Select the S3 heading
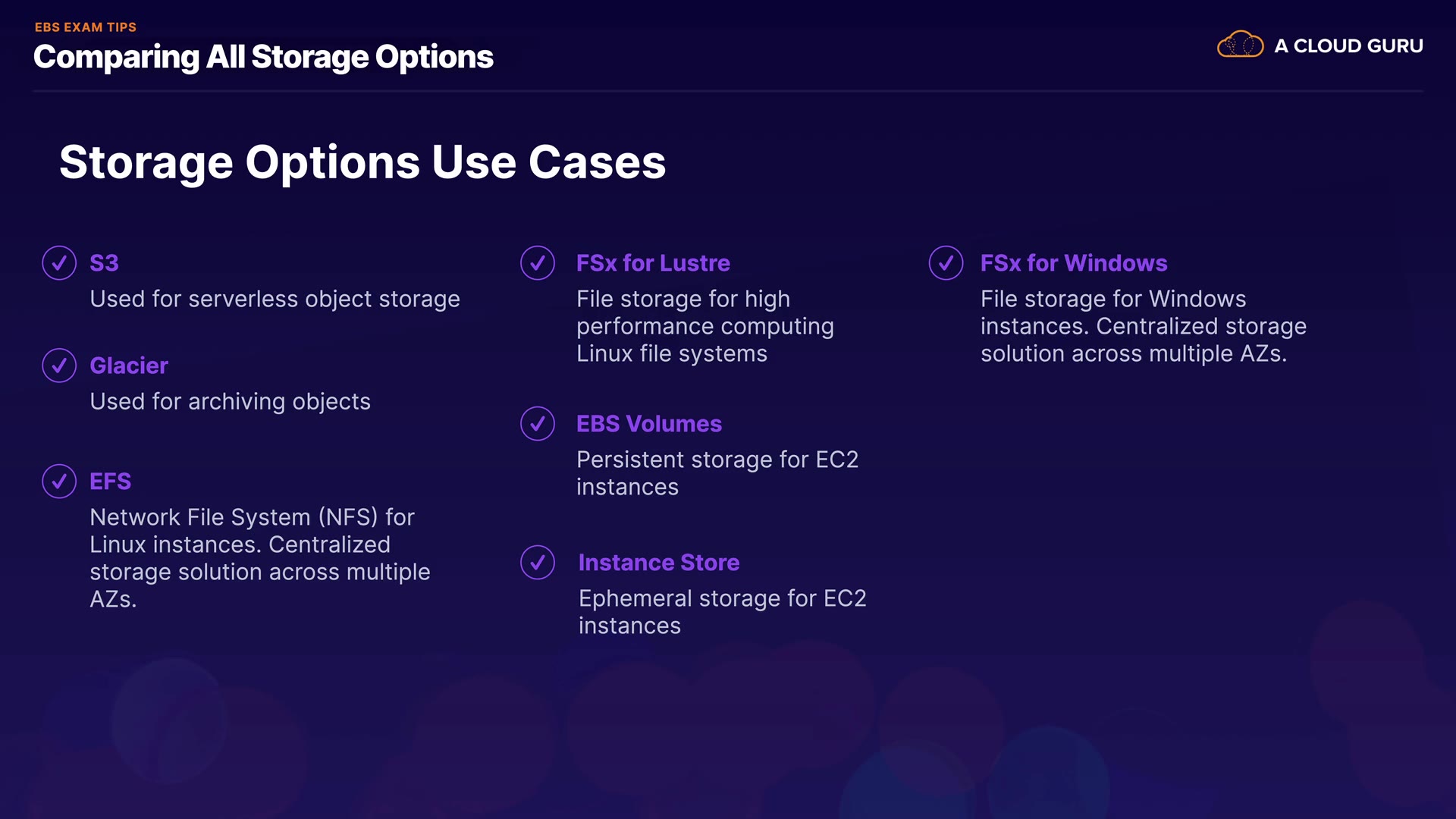 pos(104,263)
